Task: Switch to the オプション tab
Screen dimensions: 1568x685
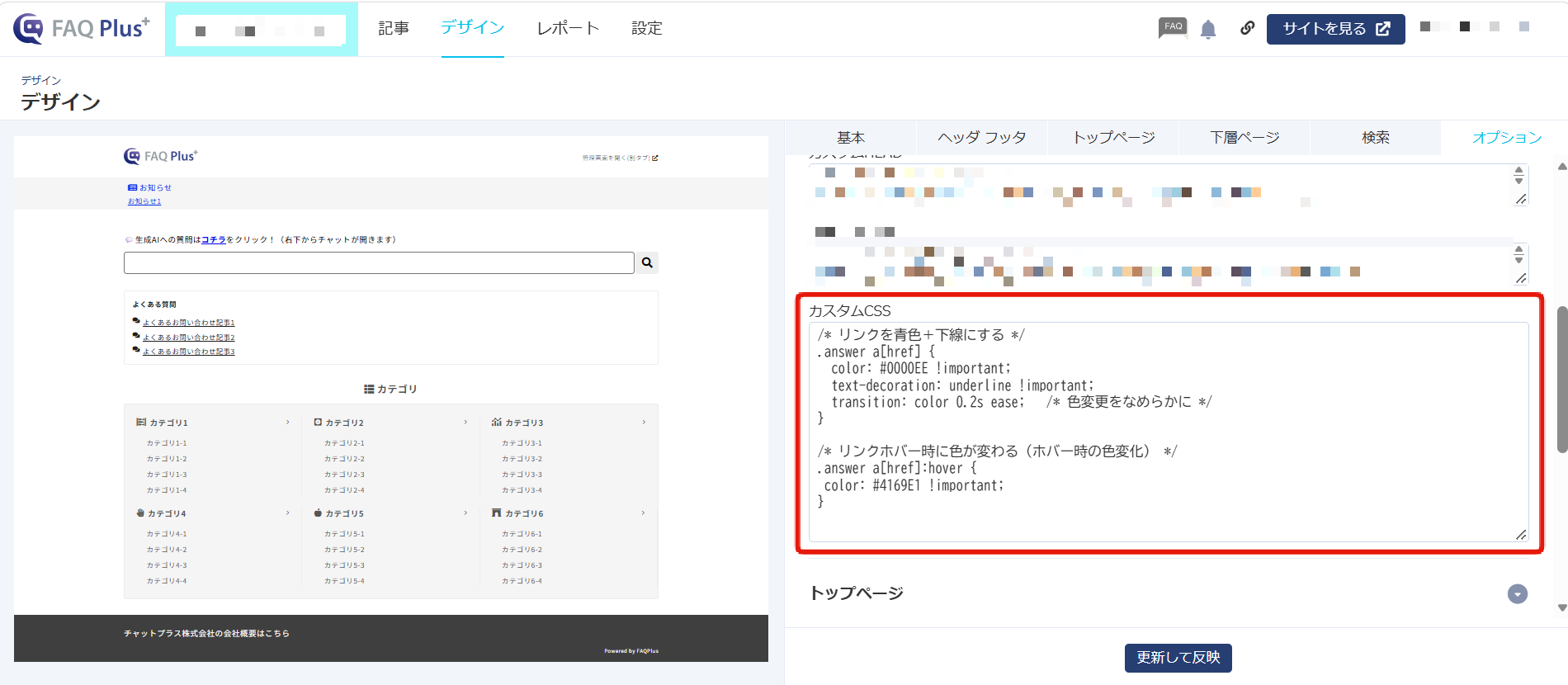Action: click(1507, 138)
